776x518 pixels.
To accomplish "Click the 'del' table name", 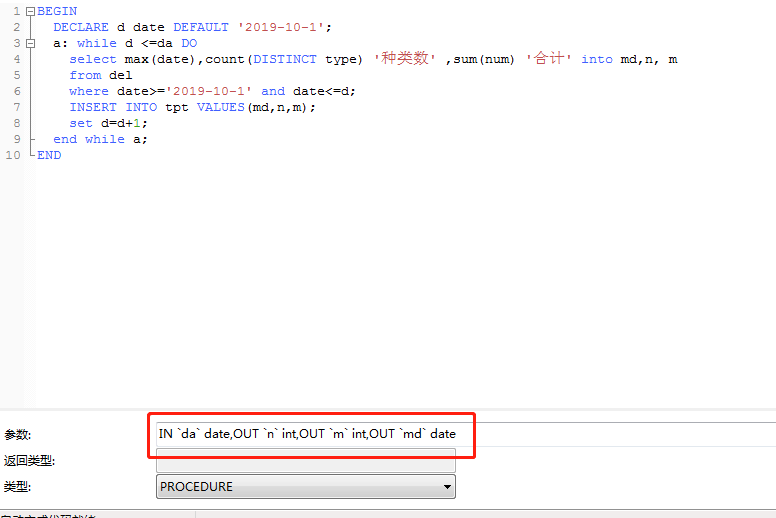I will click(x=121, y=75).
